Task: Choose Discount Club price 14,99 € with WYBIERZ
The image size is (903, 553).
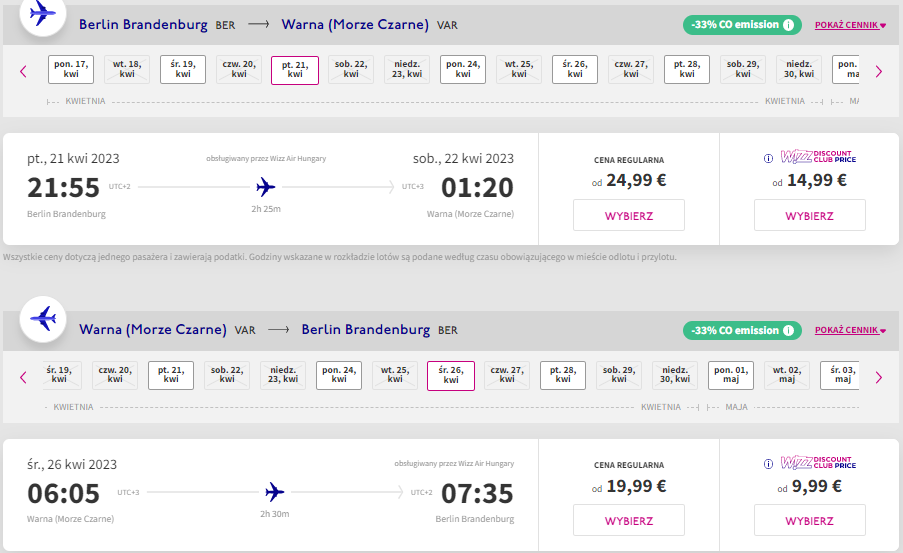Action: coord(810,215)
